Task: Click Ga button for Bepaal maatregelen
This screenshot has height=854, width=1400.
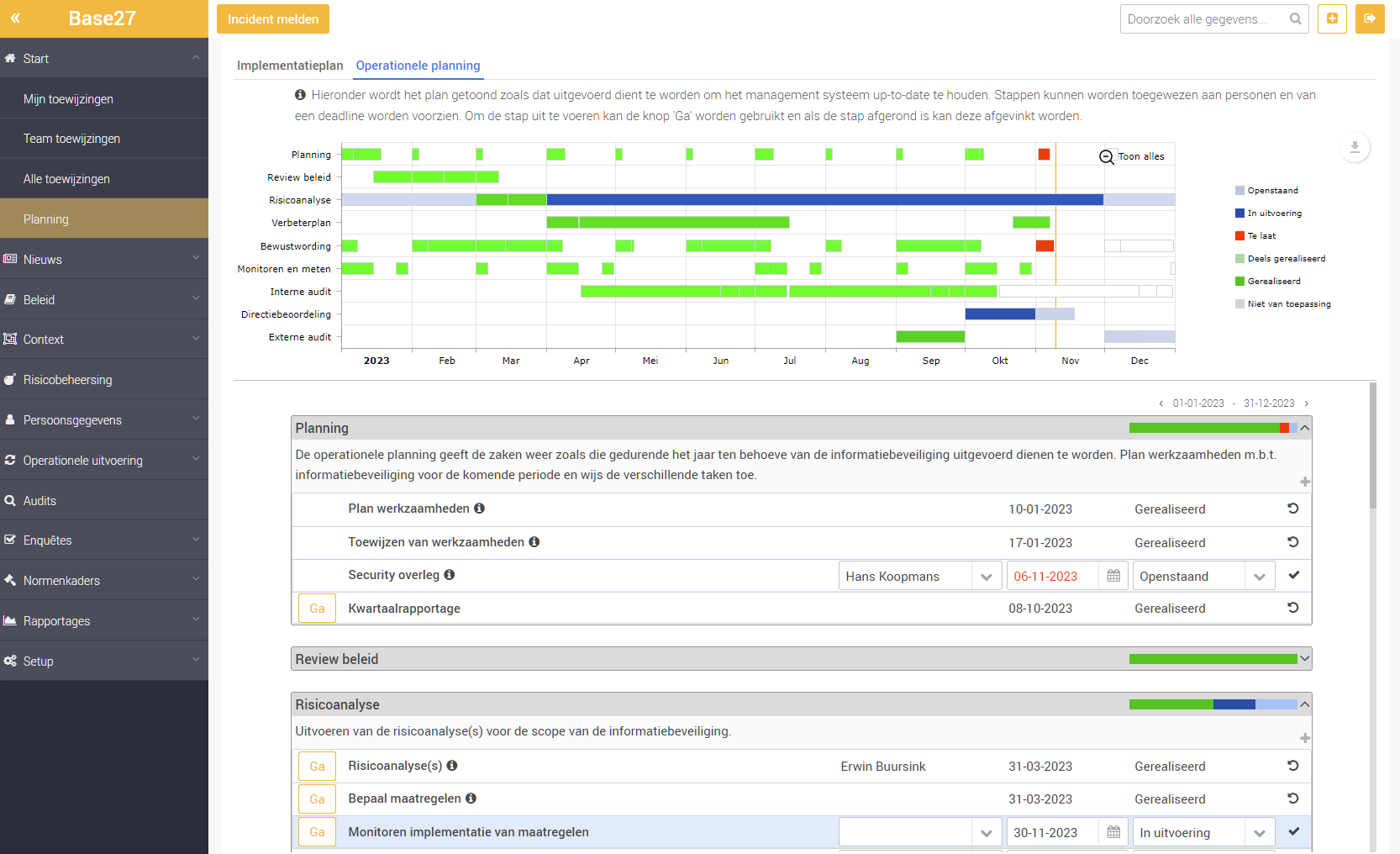Action: point(317,799)
